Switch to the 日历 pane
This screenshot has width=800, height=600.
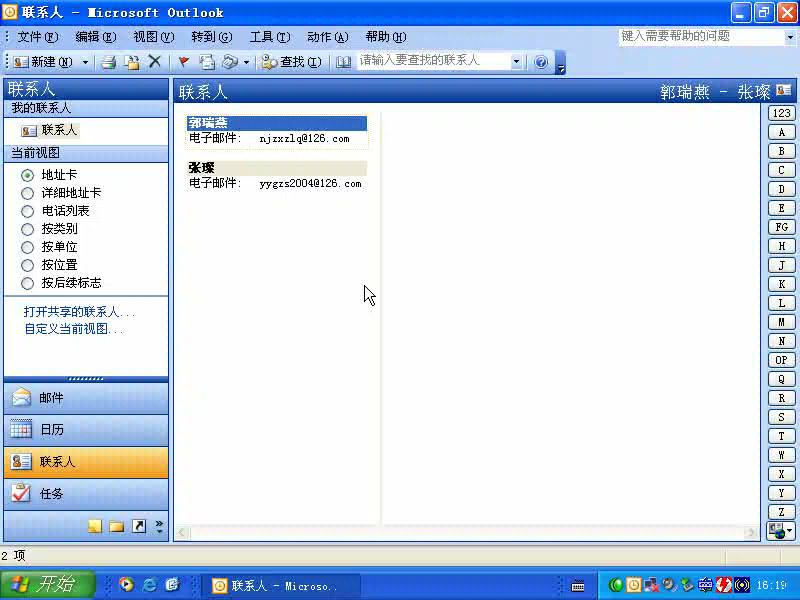tap(86, 430)
